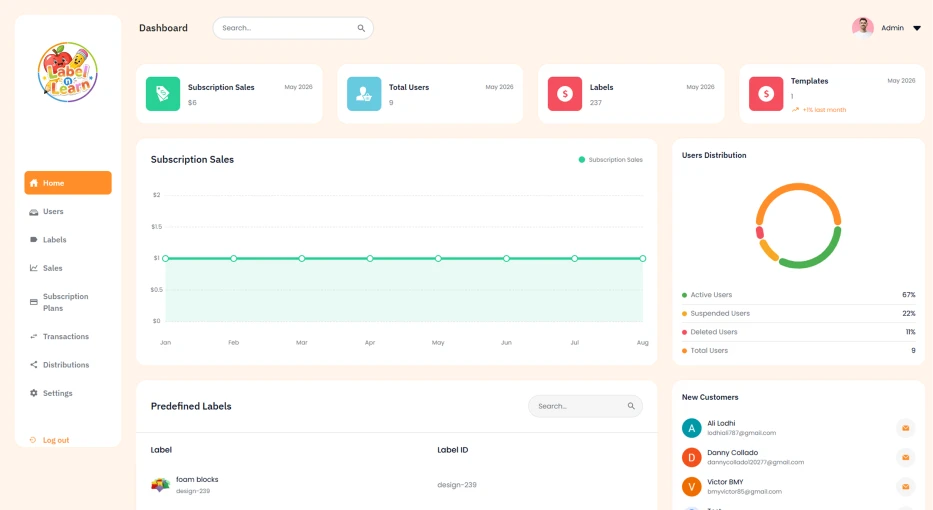Click the design-239 Label ID cell

(x=457, y=485)
